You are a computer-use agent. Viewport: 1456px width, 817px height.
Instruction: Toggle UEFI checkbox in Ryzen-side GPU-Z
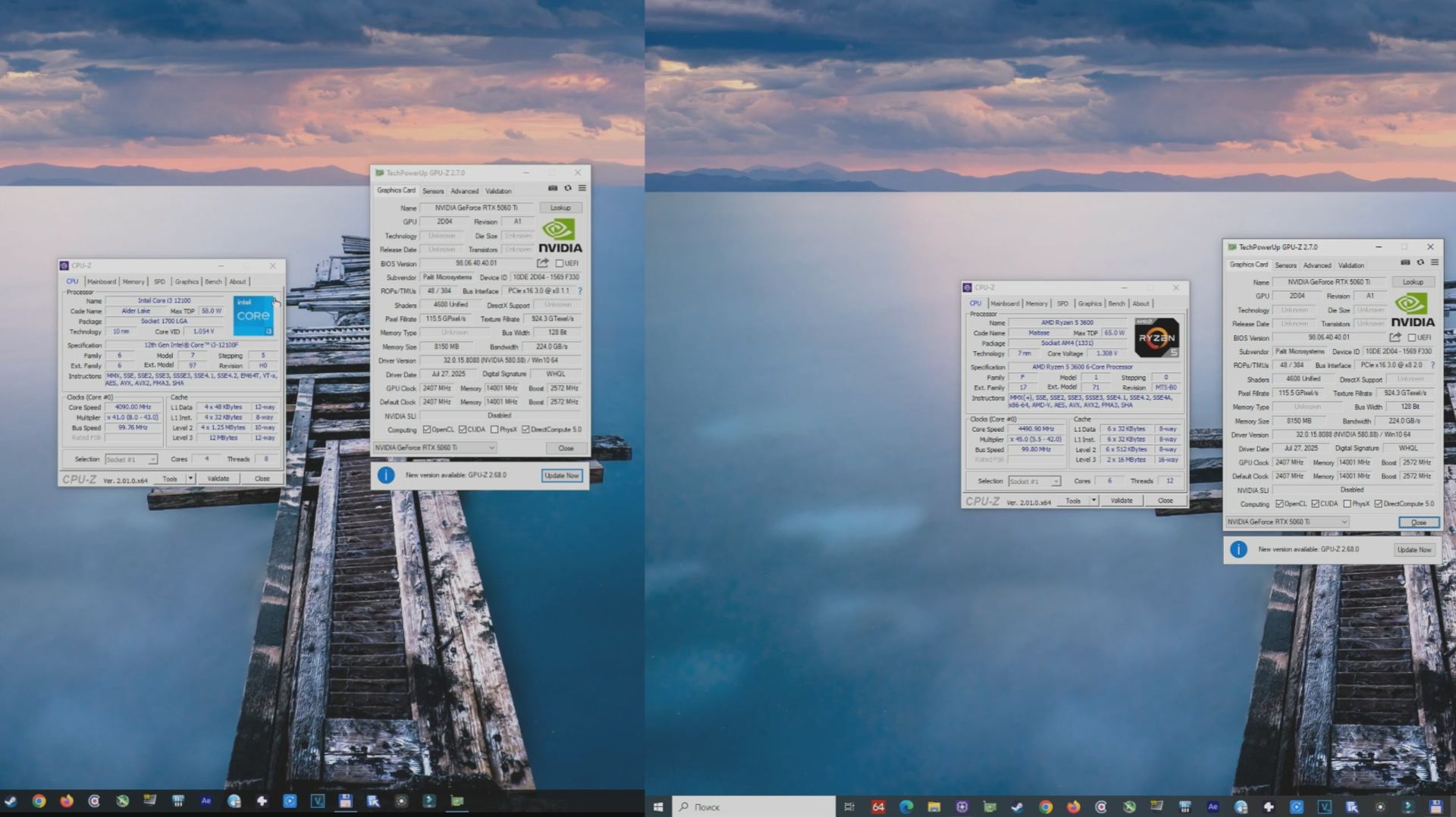pyautogui.click(x=1412, y=337)
